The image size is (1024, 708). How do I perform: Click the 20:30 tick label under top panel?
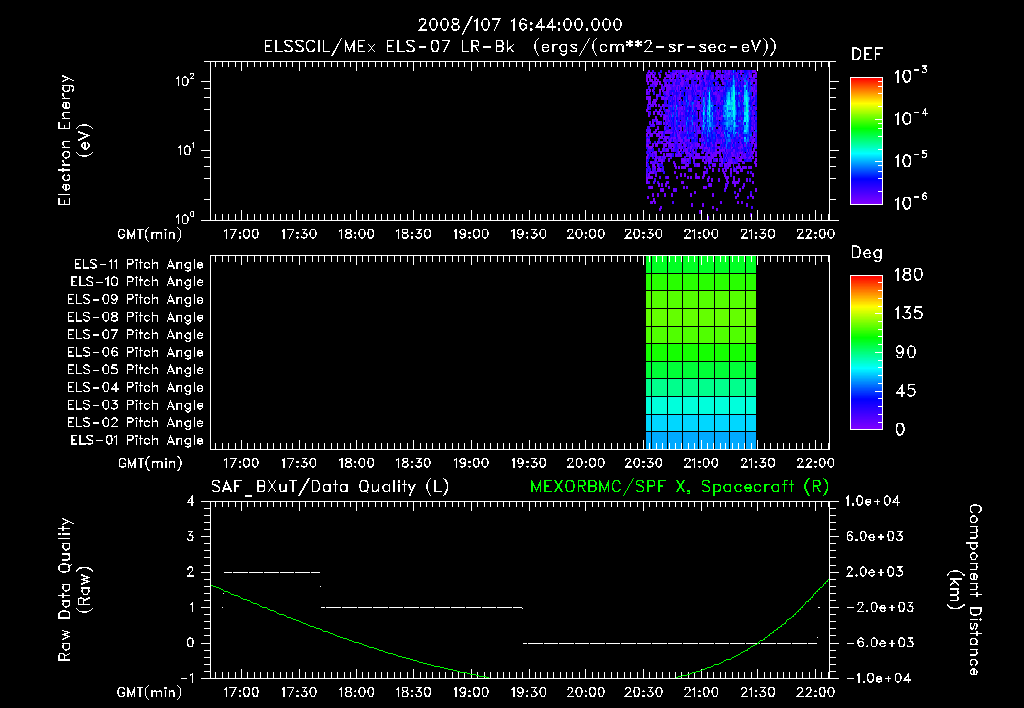tap(643, 234)
